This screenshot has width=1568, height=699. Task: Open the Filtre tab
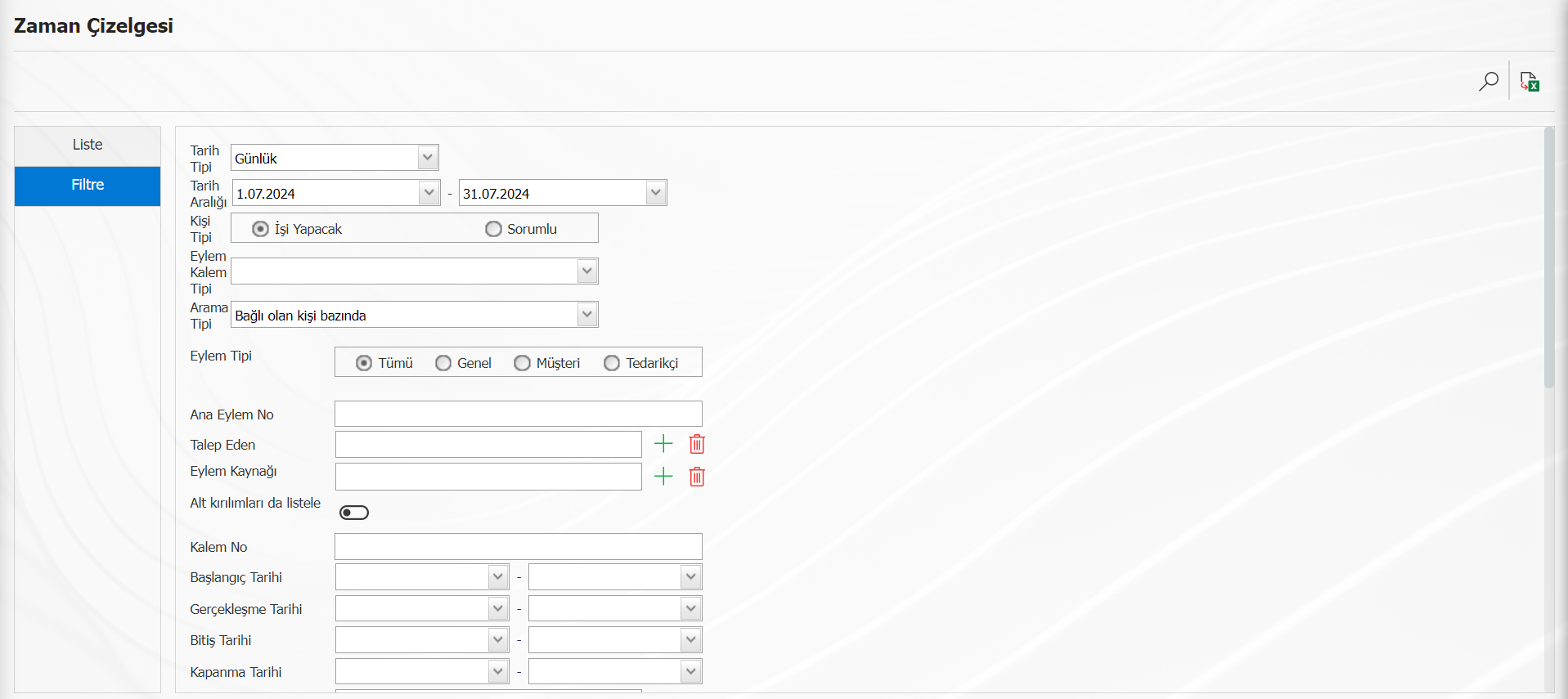pyautogui.click(x=88, y=186)
